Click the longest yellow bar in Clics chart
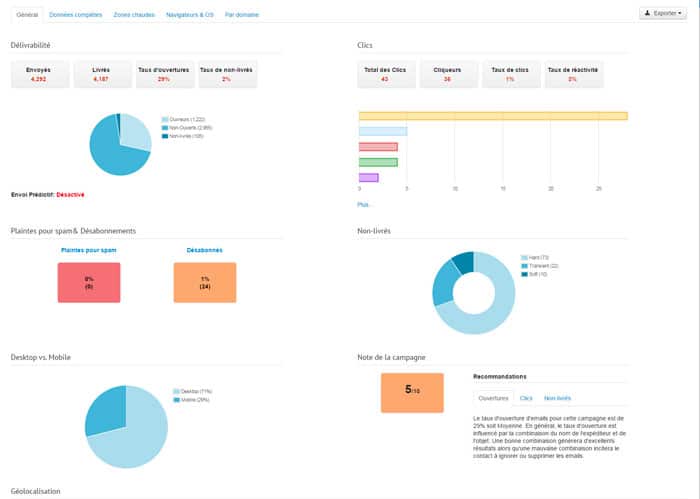Screen dimensions: 700x499 tap(492, 116)
